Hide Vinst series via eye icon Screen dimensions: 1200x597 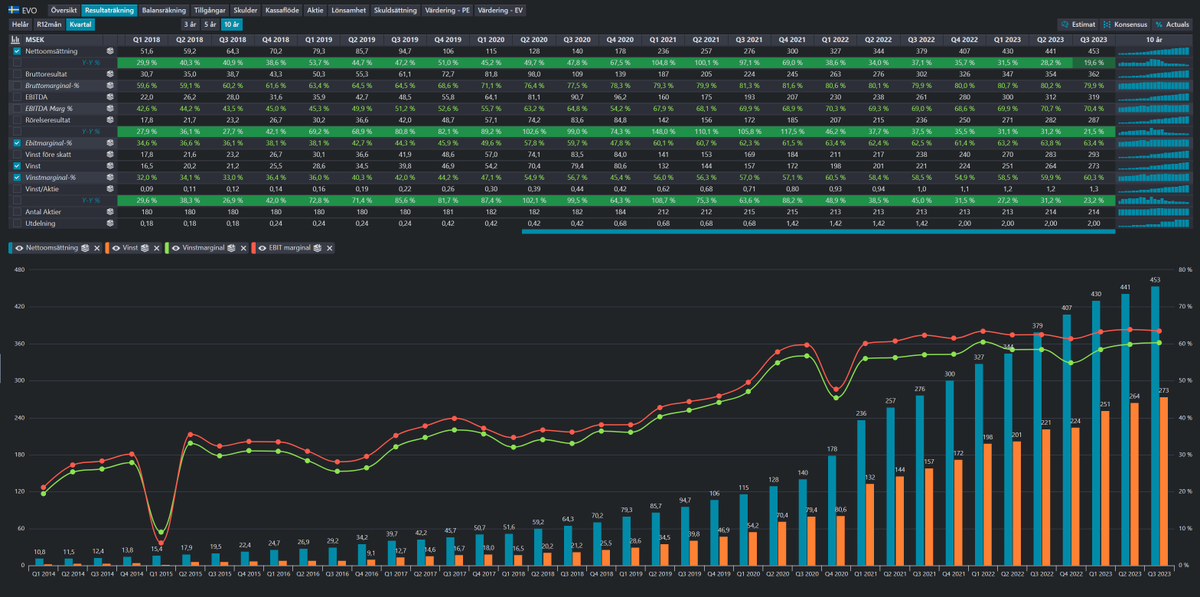point(116,248)
